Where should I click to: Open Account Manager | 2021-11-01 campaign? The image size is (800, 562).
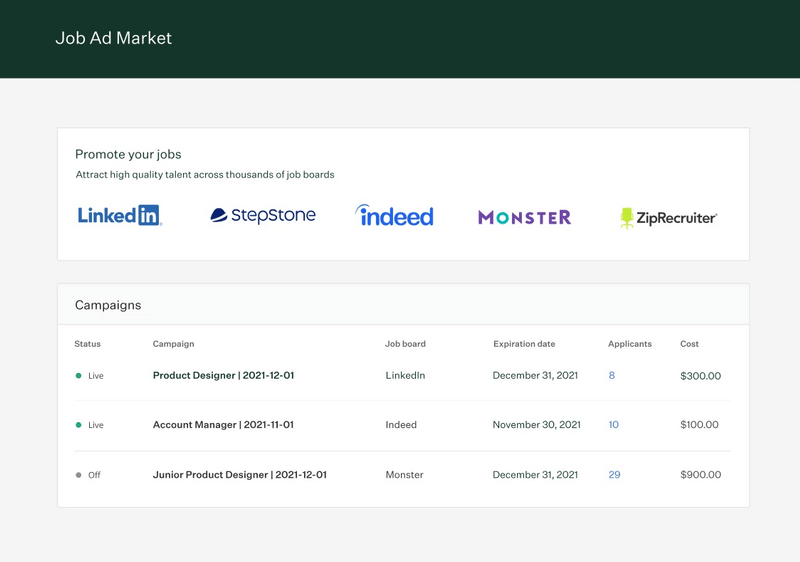[x=223, y=425]
